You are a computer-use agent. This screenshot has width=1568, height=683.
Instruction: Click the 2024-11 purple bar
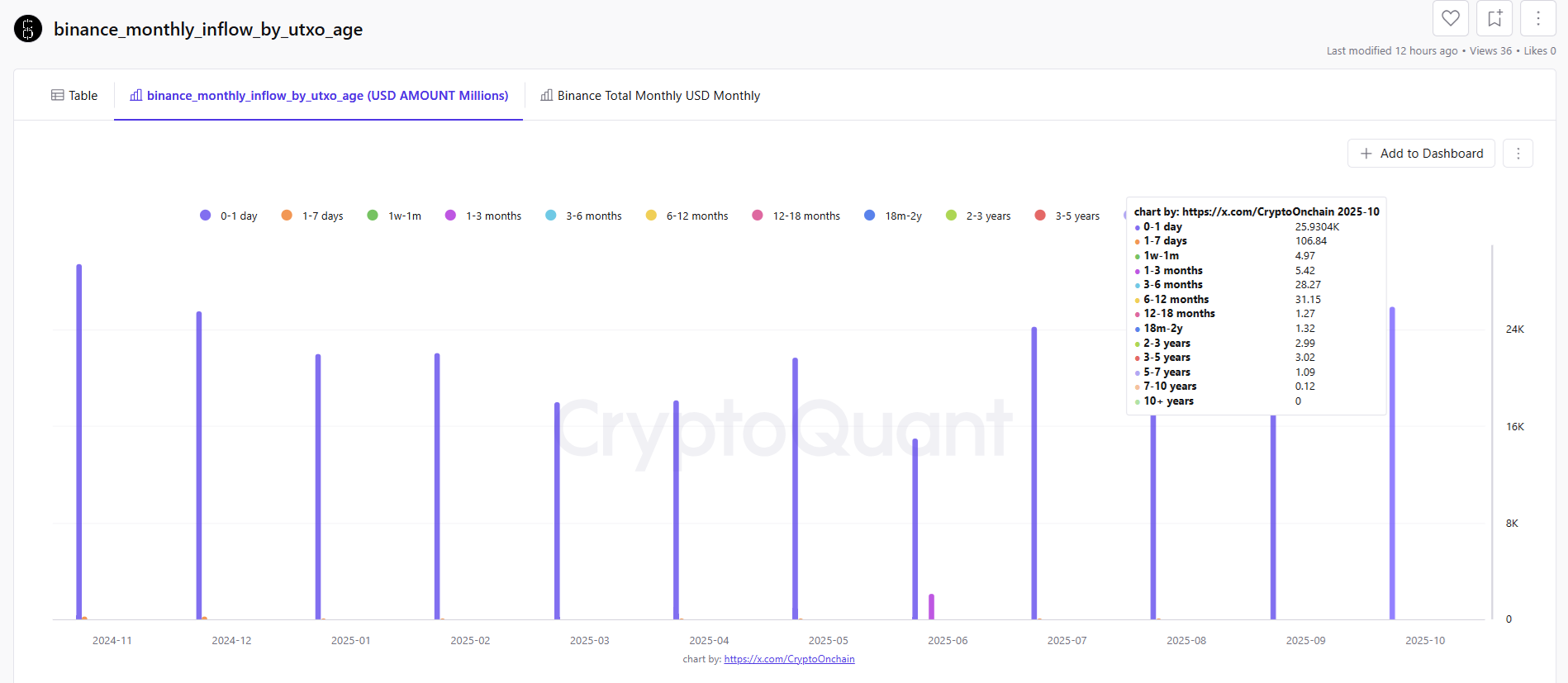(79, 442)
